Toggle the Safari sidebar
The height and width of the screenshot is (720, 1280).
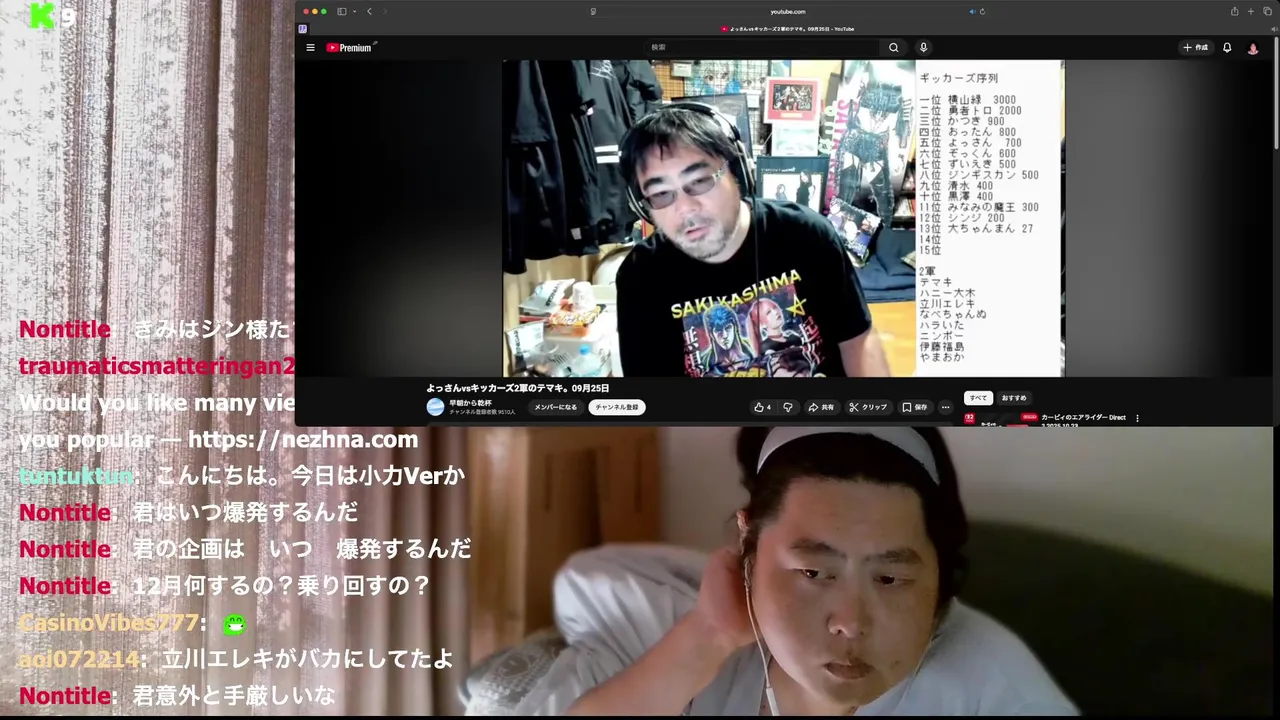pyautogui.click(x=341, y=11)
